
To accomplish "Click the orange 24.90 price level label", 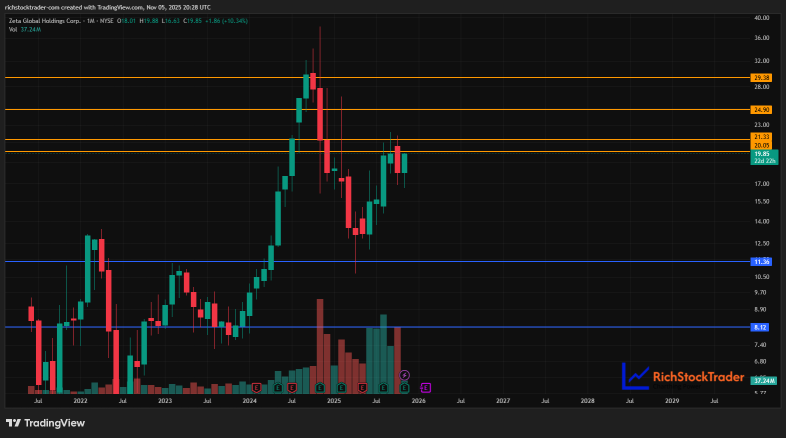I will (x=760, y=109).
